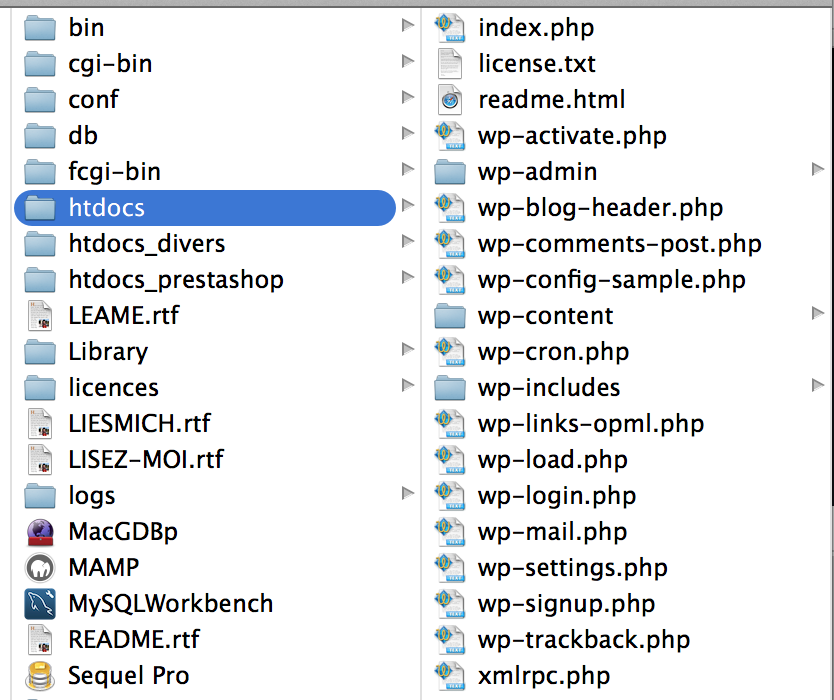
Task: Click the readme.html Safari document icon
Action: (450, 100)
